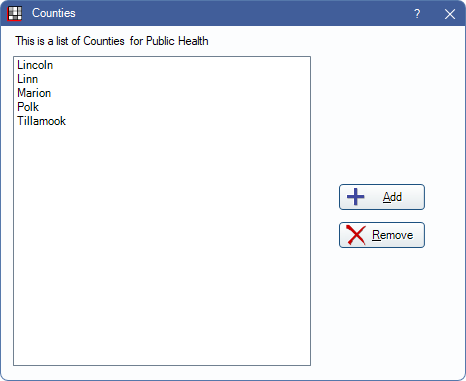
Task: Open the question mark help button
Action: click(417, 14)
